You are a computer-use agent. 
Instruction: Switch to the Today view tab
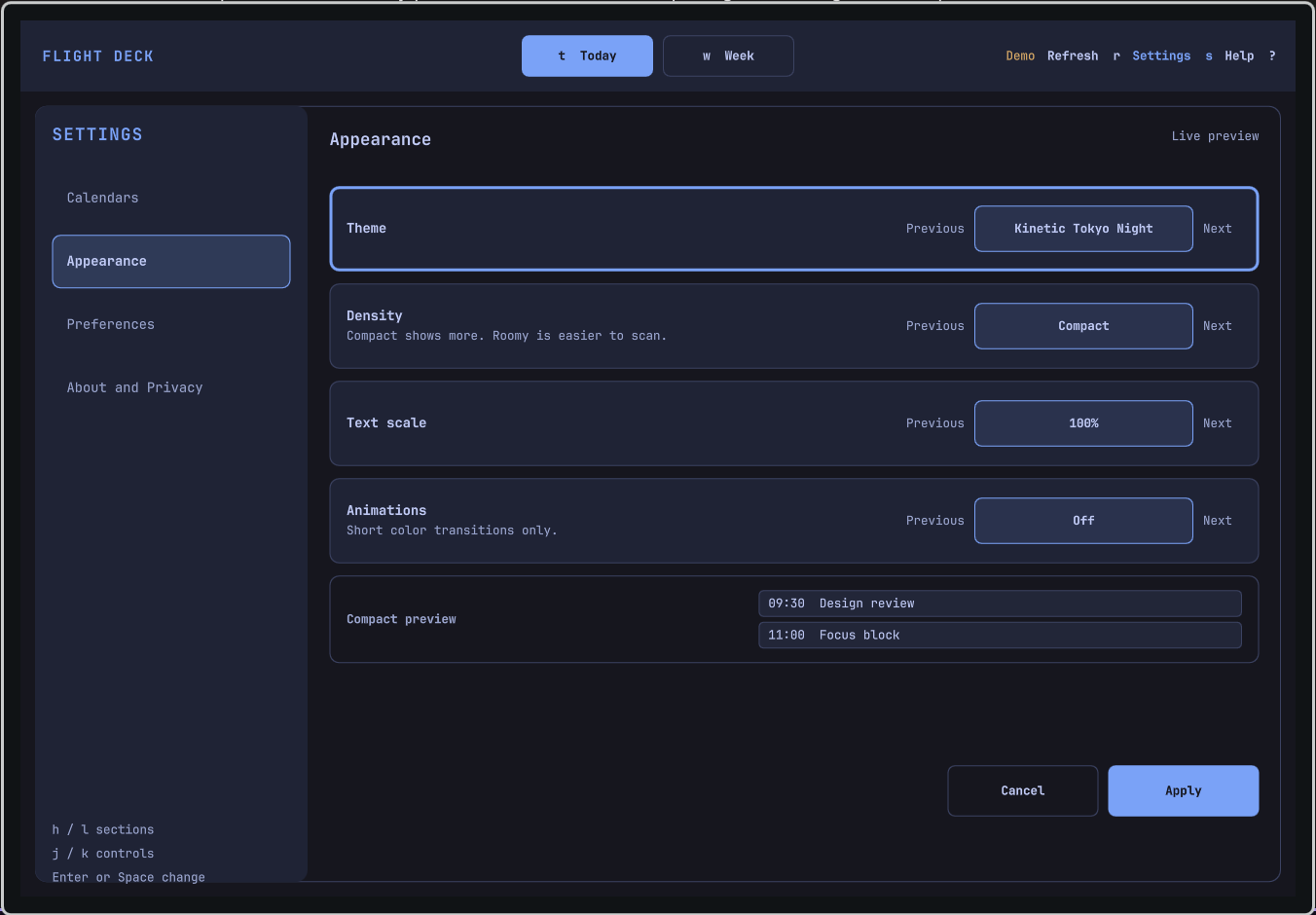587,55
